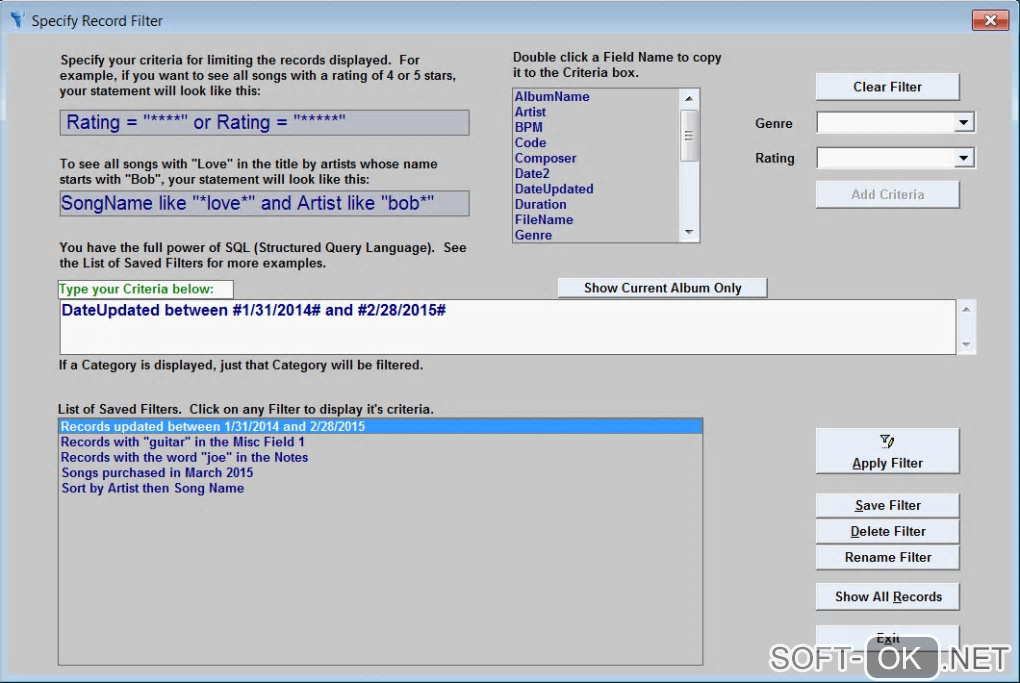Click criteria box scroll up arrow

(x=966, y=310)
